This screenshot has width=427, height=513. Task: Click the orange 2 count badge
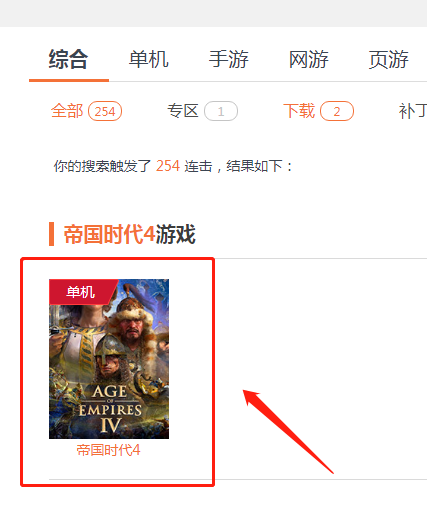[337, 111]
